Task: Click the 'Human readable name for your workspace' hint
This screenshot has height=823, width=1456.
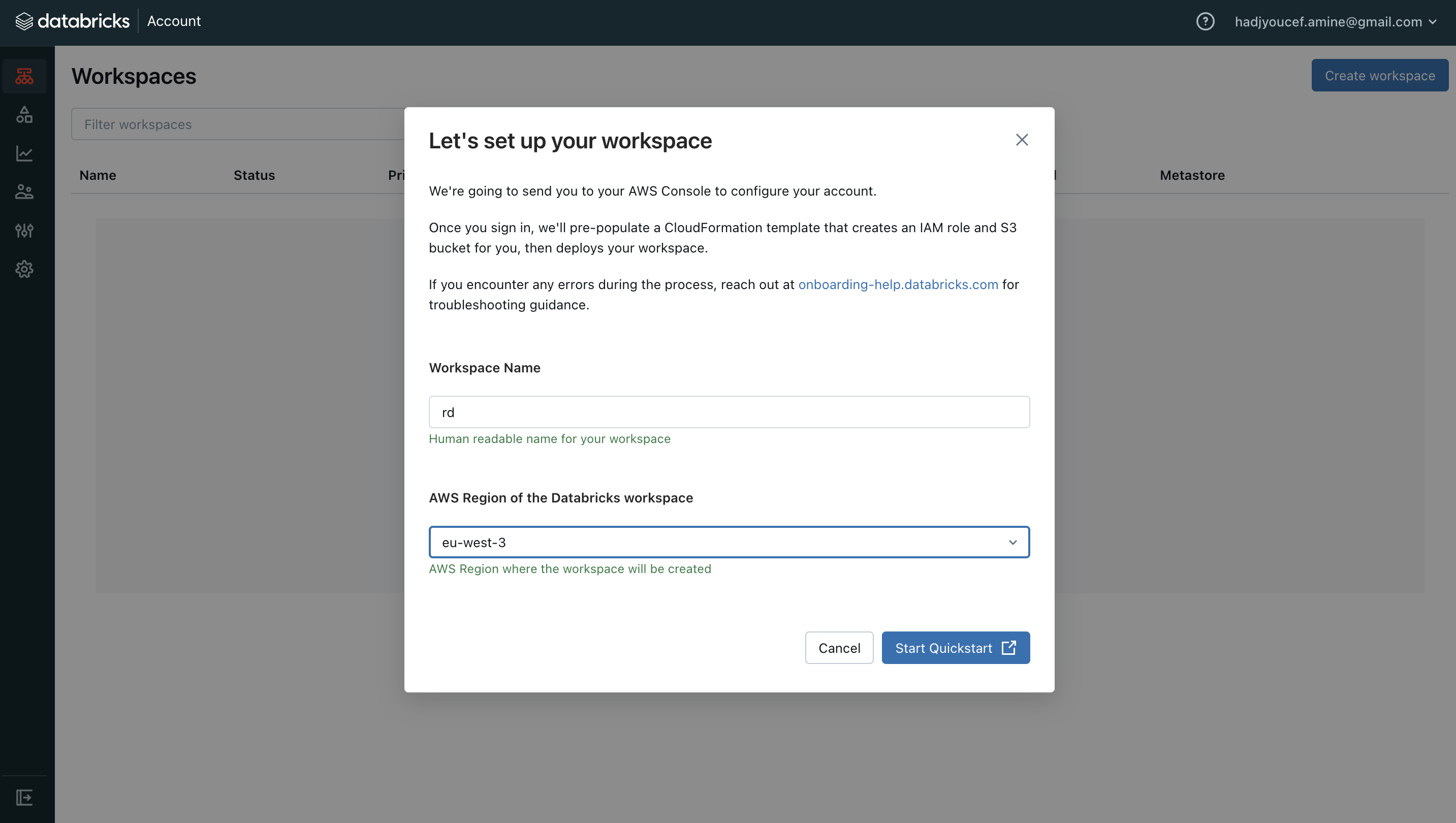Action: pos(549,438)
